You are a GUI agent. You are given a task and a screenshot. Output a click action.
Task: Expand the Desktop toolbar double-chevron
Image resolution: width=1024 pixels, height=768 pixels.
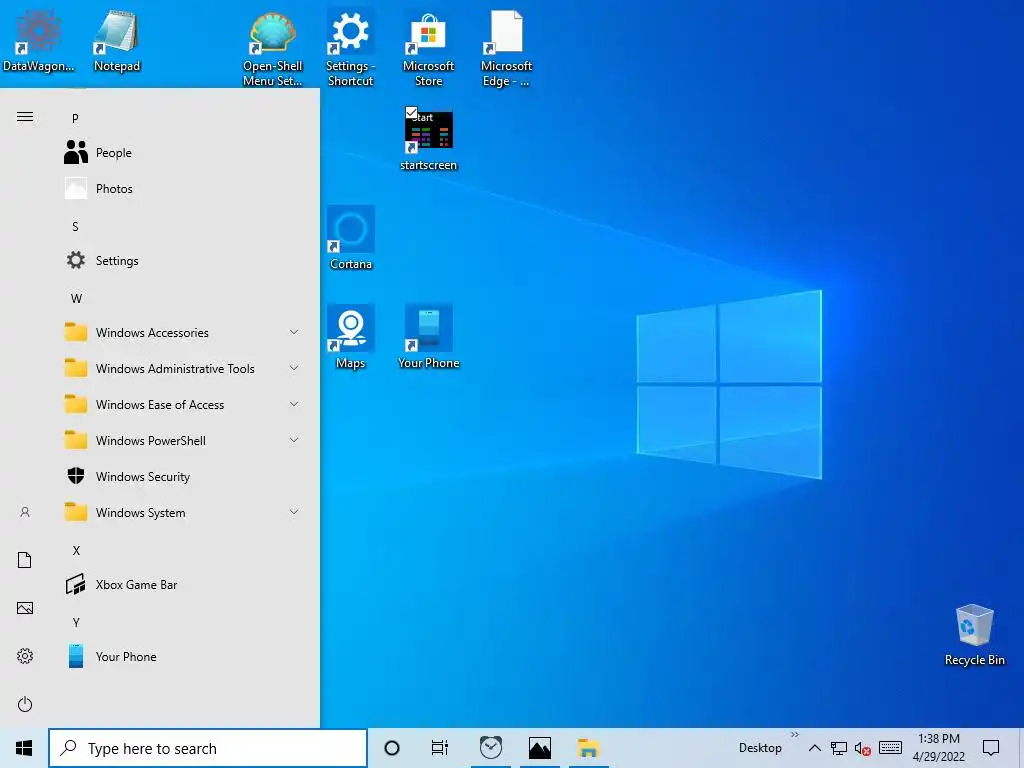(795, 735)
